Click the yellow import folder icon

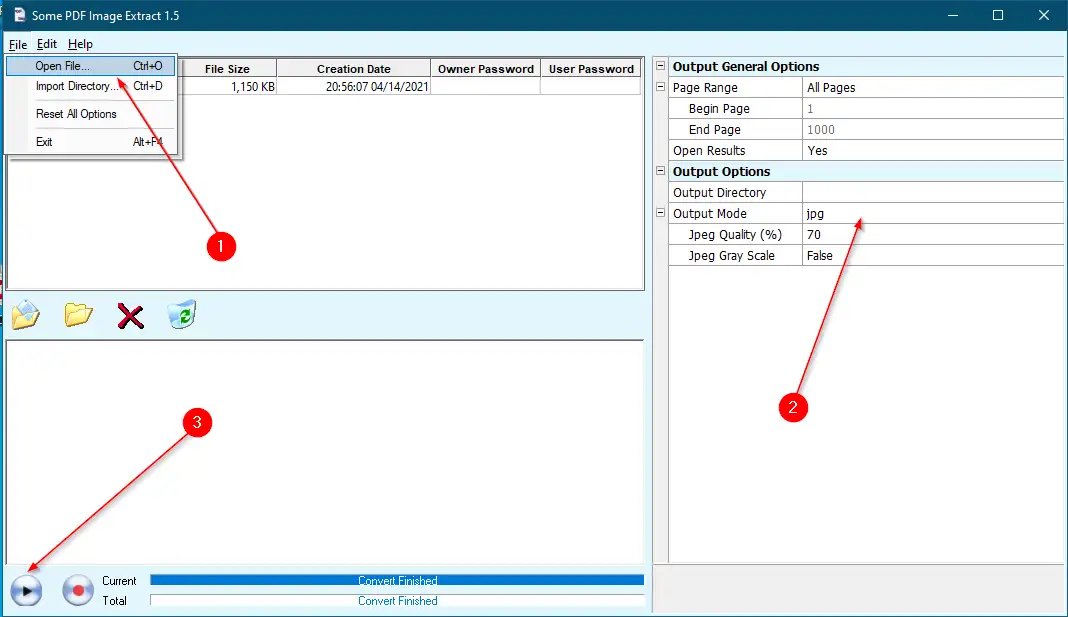78,315
